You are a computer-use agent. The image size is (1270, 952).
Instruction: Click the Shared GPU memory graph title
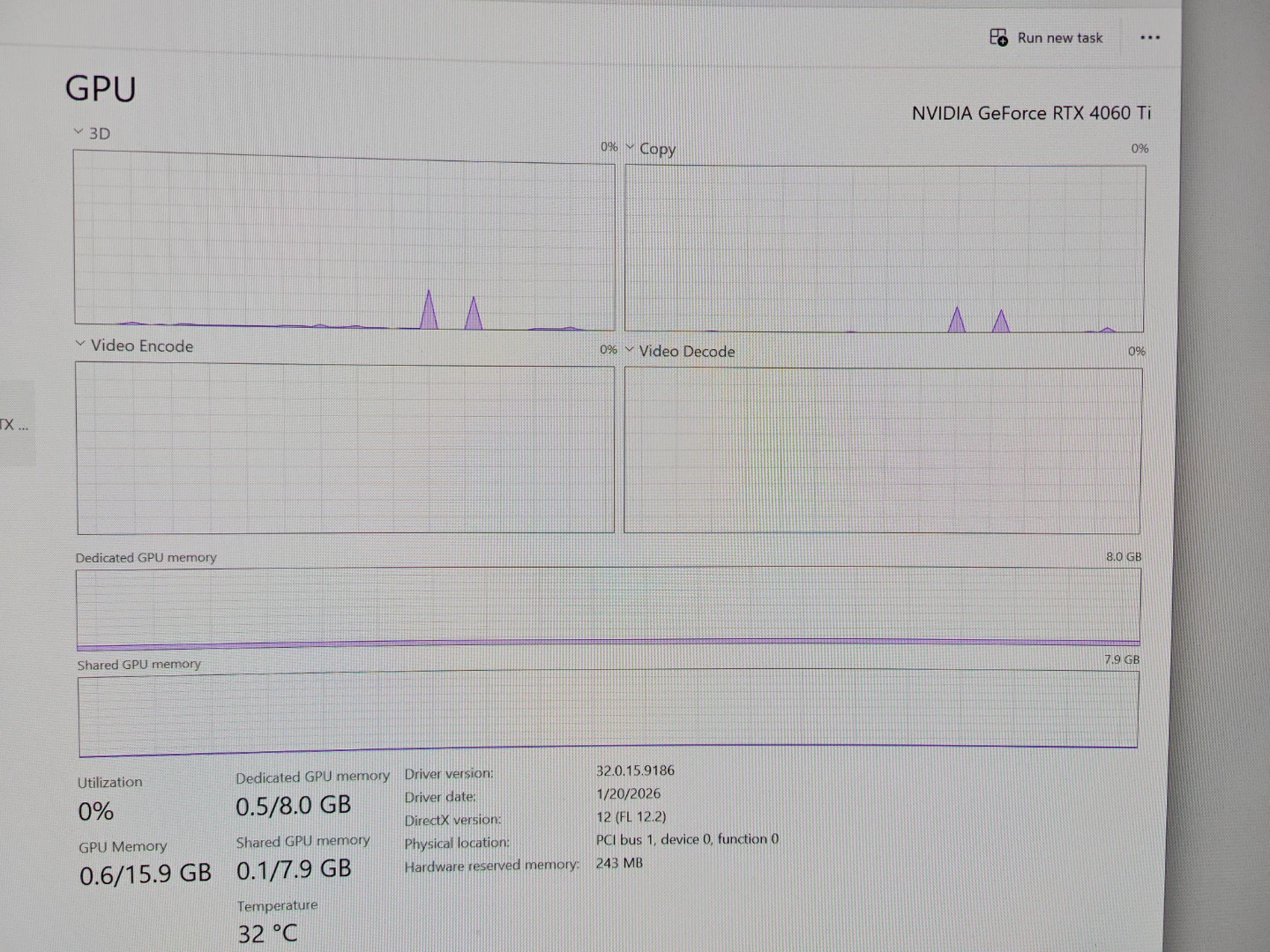coord(138,665)
